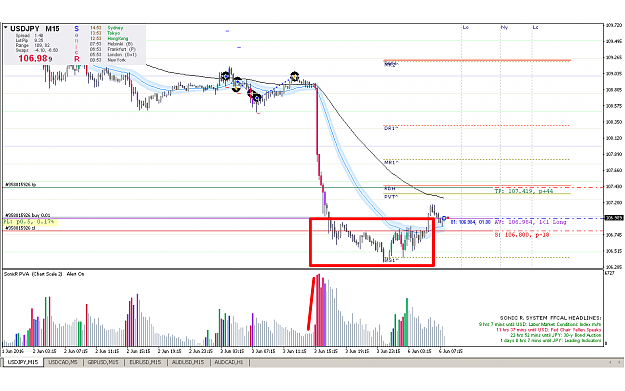
Task: Open the GBPUSD,M15 chart tab
Action: pos(103,362)
